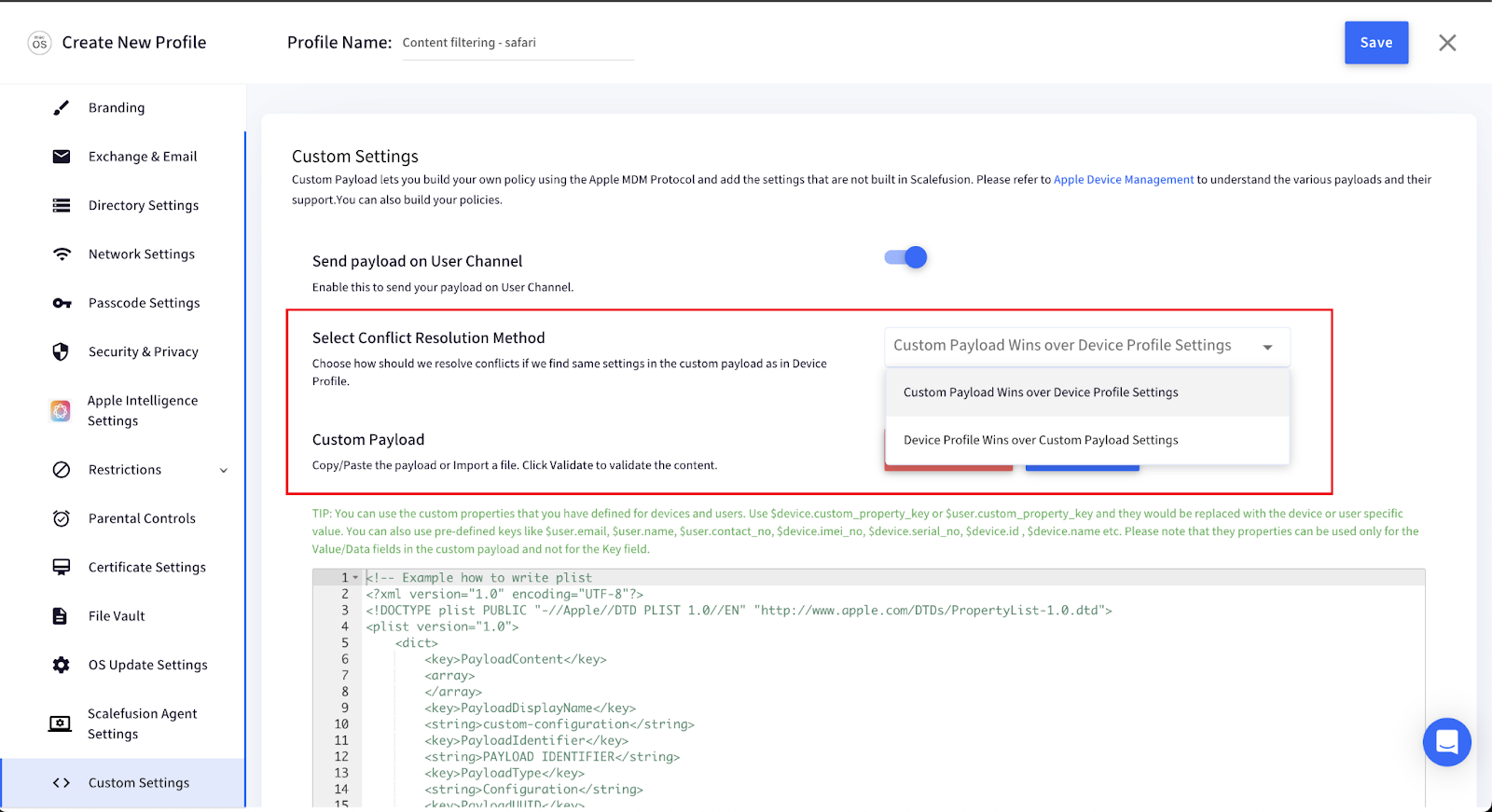Click the Custom Payload section label
This screenshot has width=1492, height=812.
click(368, 440)
